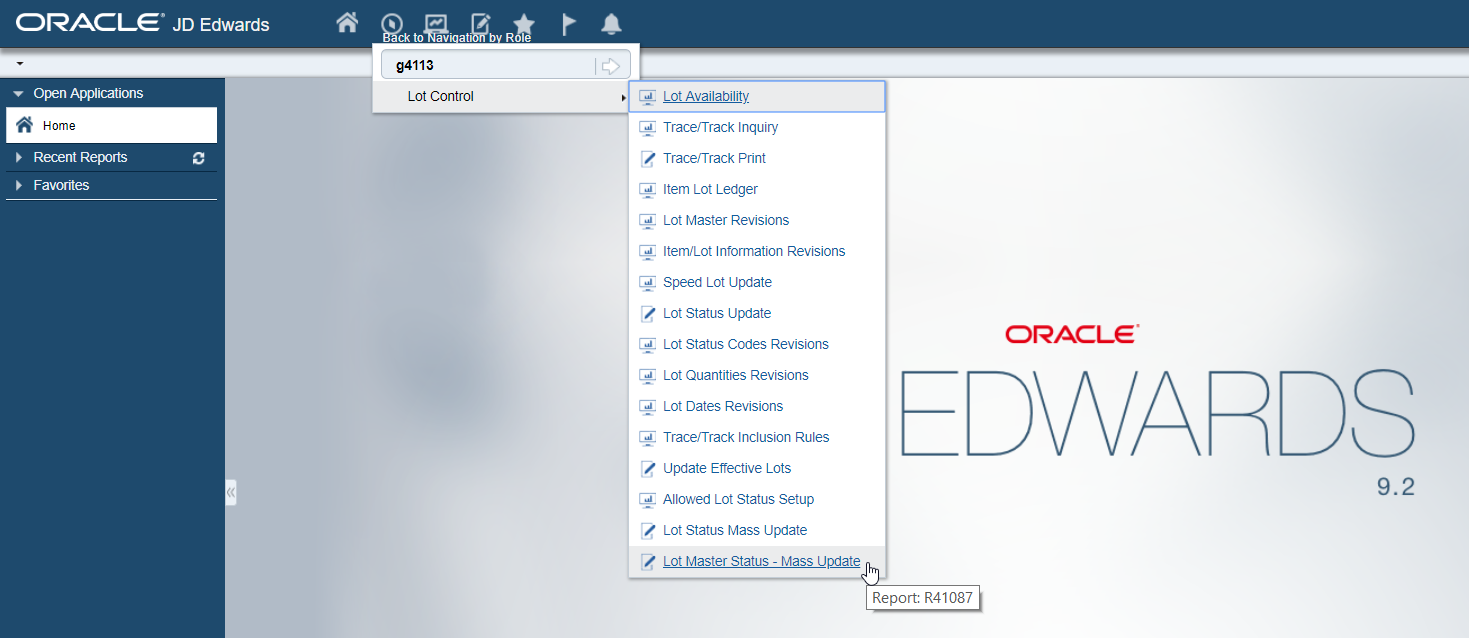Open the Favorites star icon
Screen dimensions: 1469x638
click(524, 23)
